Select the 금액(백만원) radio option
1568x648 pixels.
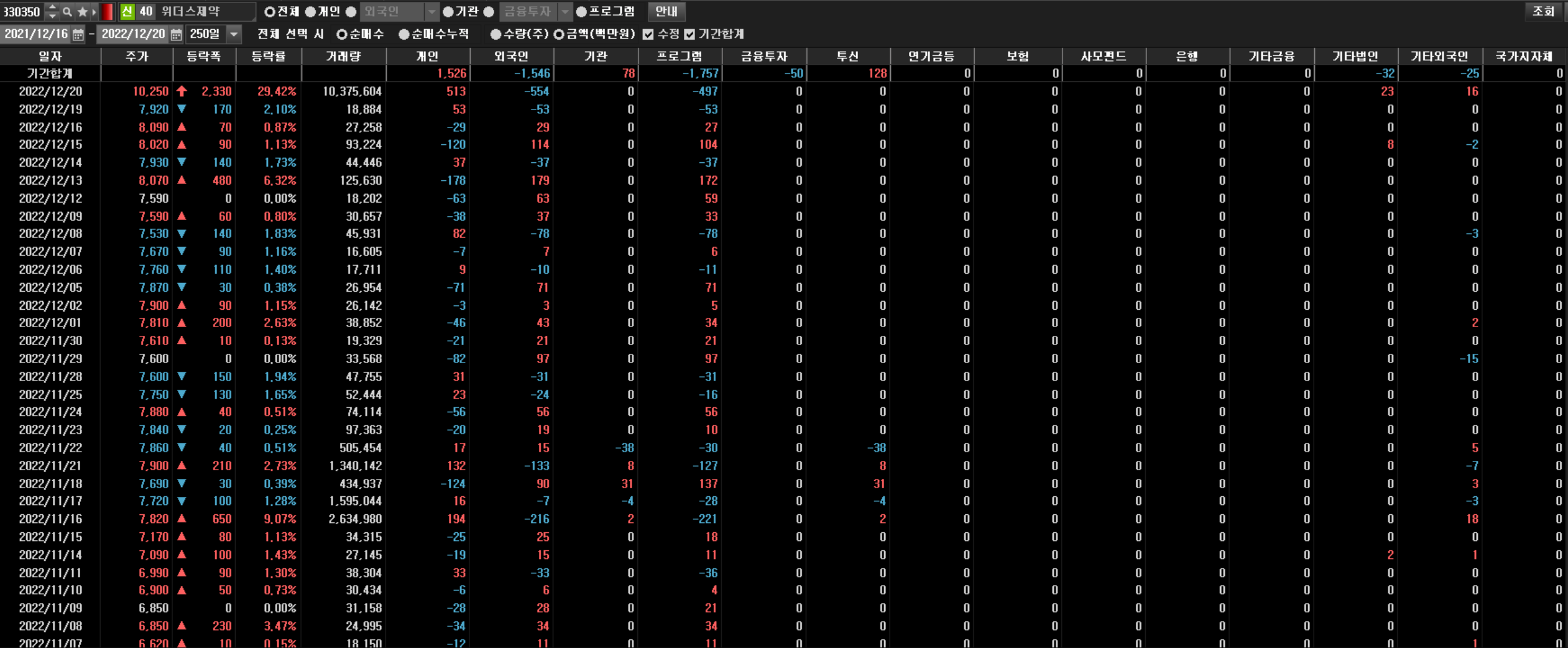pos(558,34)
